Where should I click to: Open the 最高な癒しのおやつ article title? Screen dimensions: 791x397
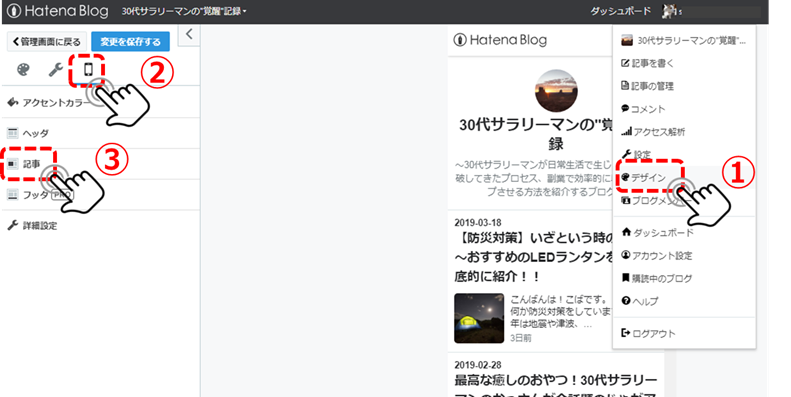555,384
